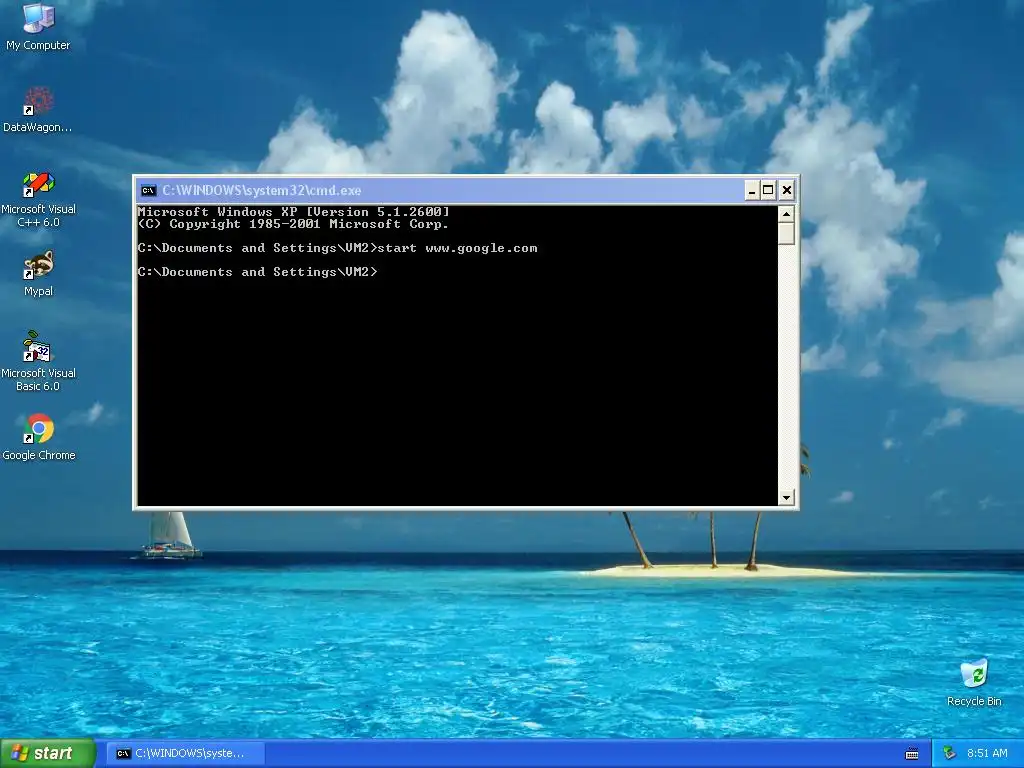Select the Recycle Bin icon

coord(974,682)
